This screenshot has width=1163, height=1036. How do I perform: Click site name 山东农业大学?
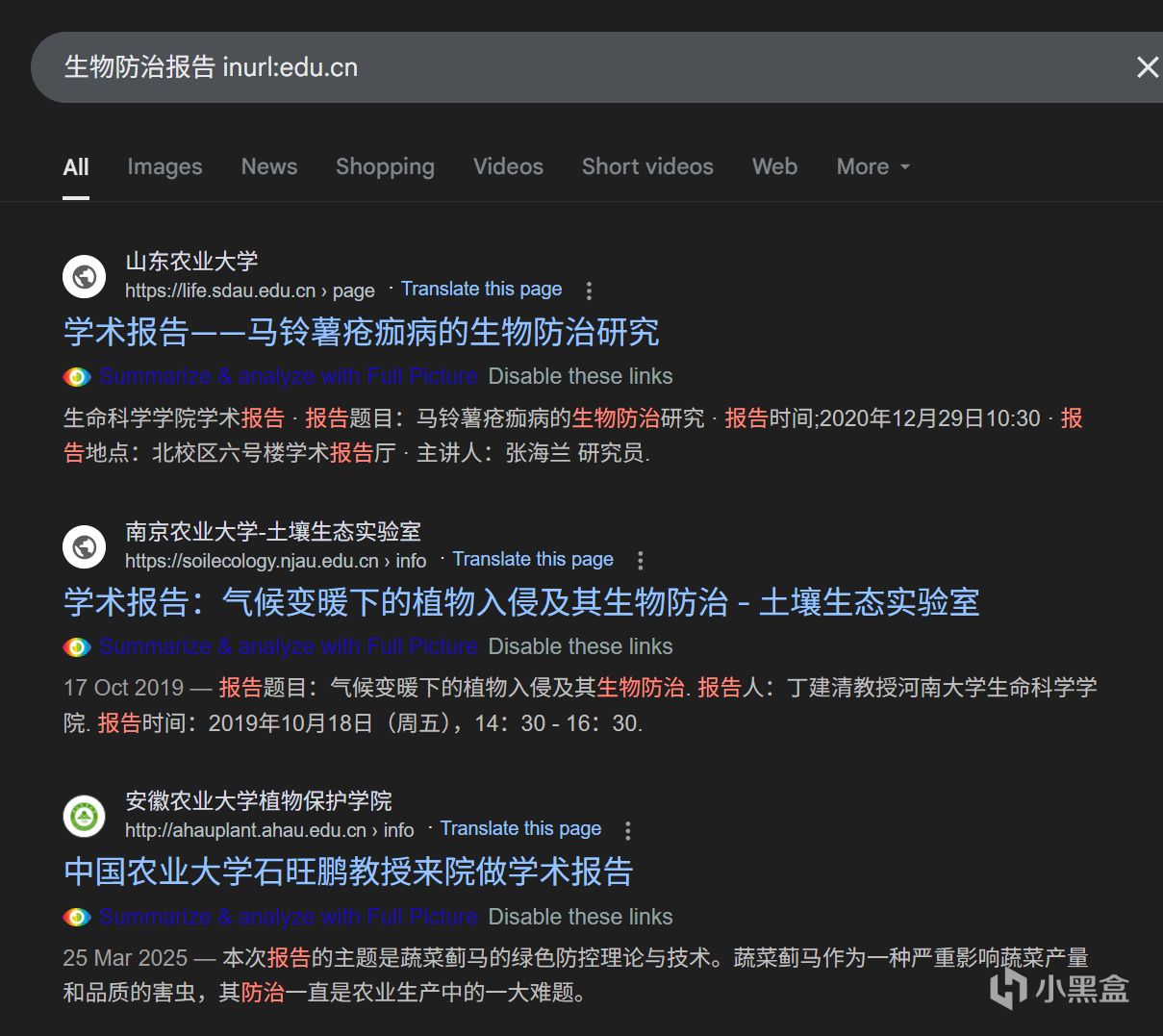[x=191, y=261]
